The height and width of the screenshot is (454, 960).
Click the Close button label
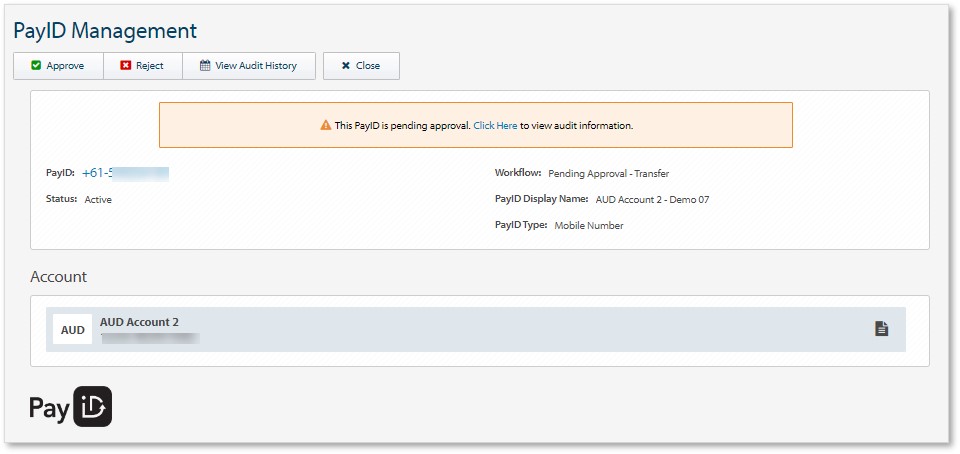point(368,66)
